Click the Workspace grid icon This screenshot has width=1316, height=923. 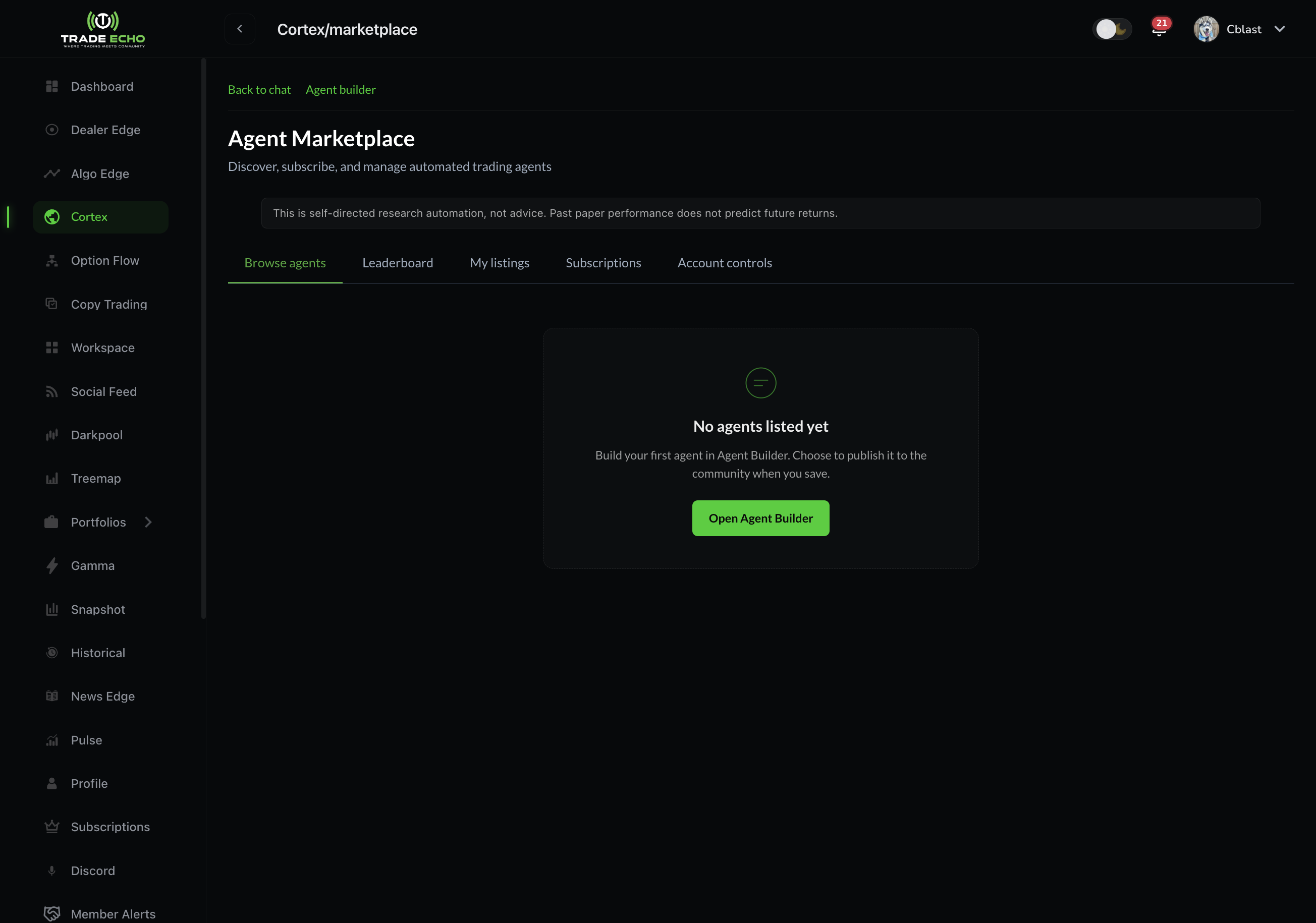tap(51, 348)
